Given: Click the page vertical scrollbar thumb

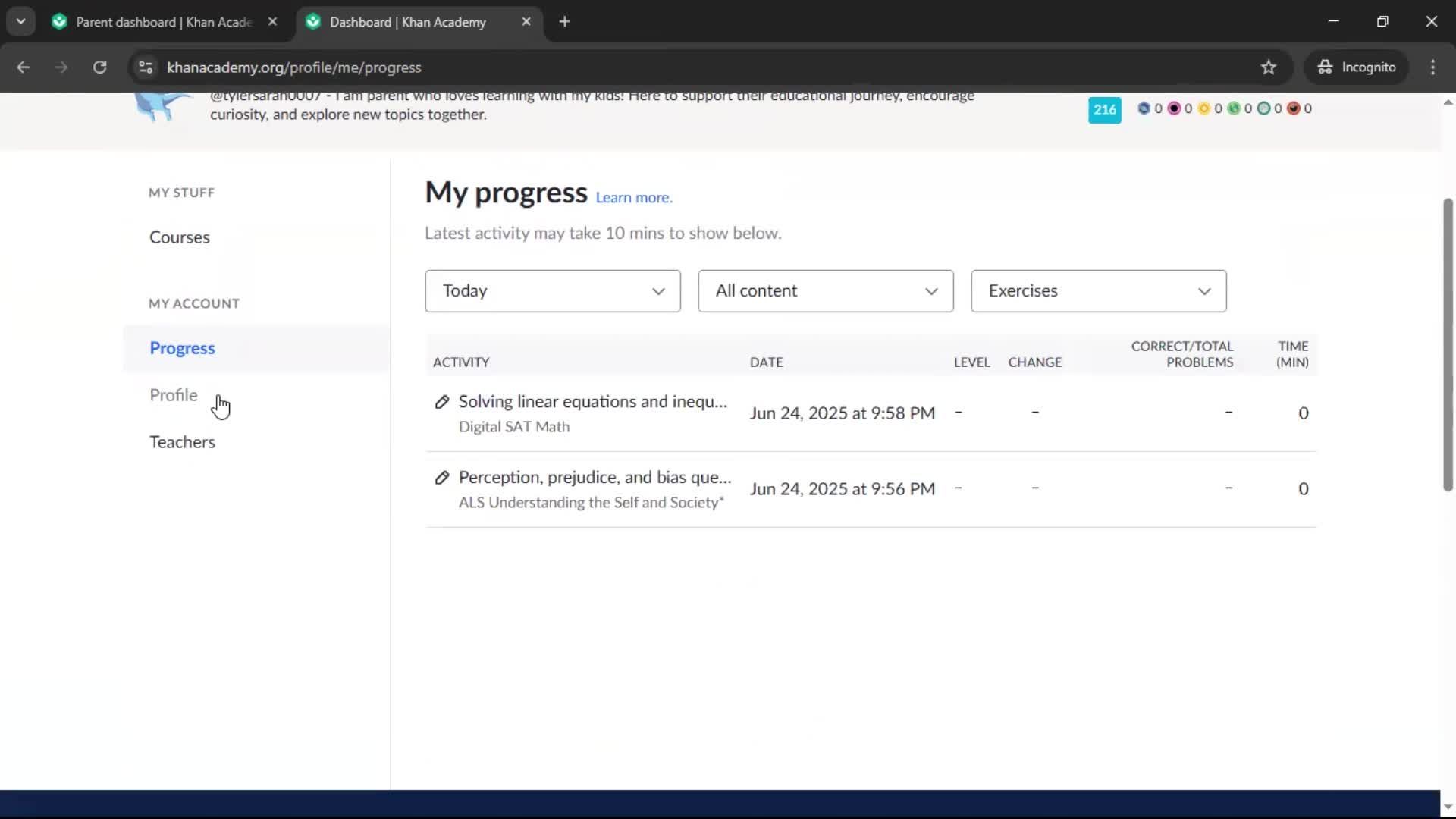Looking at the screenshot, I should (1448, 345).
